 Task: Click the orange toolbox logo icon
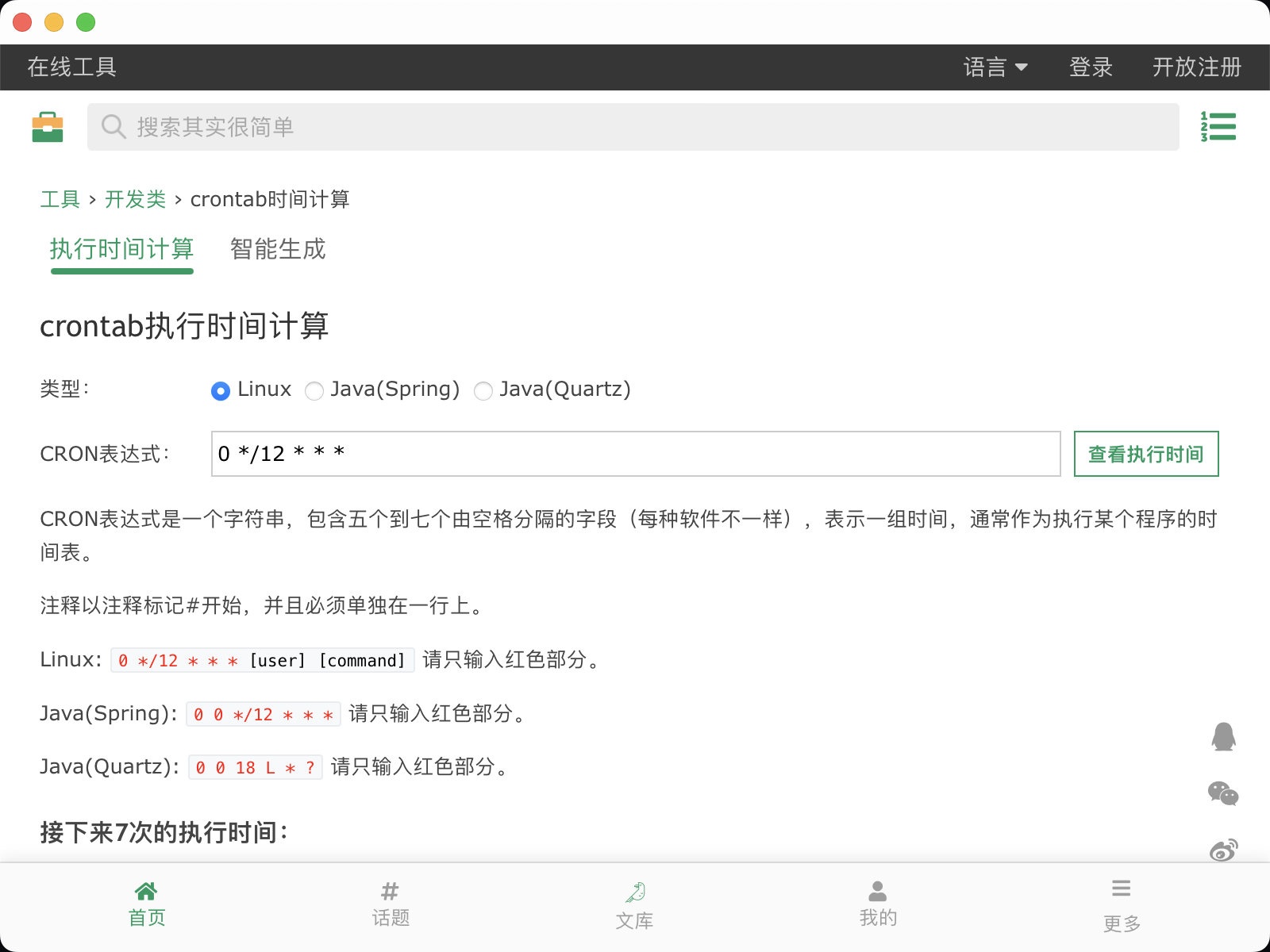click(48, 127)
